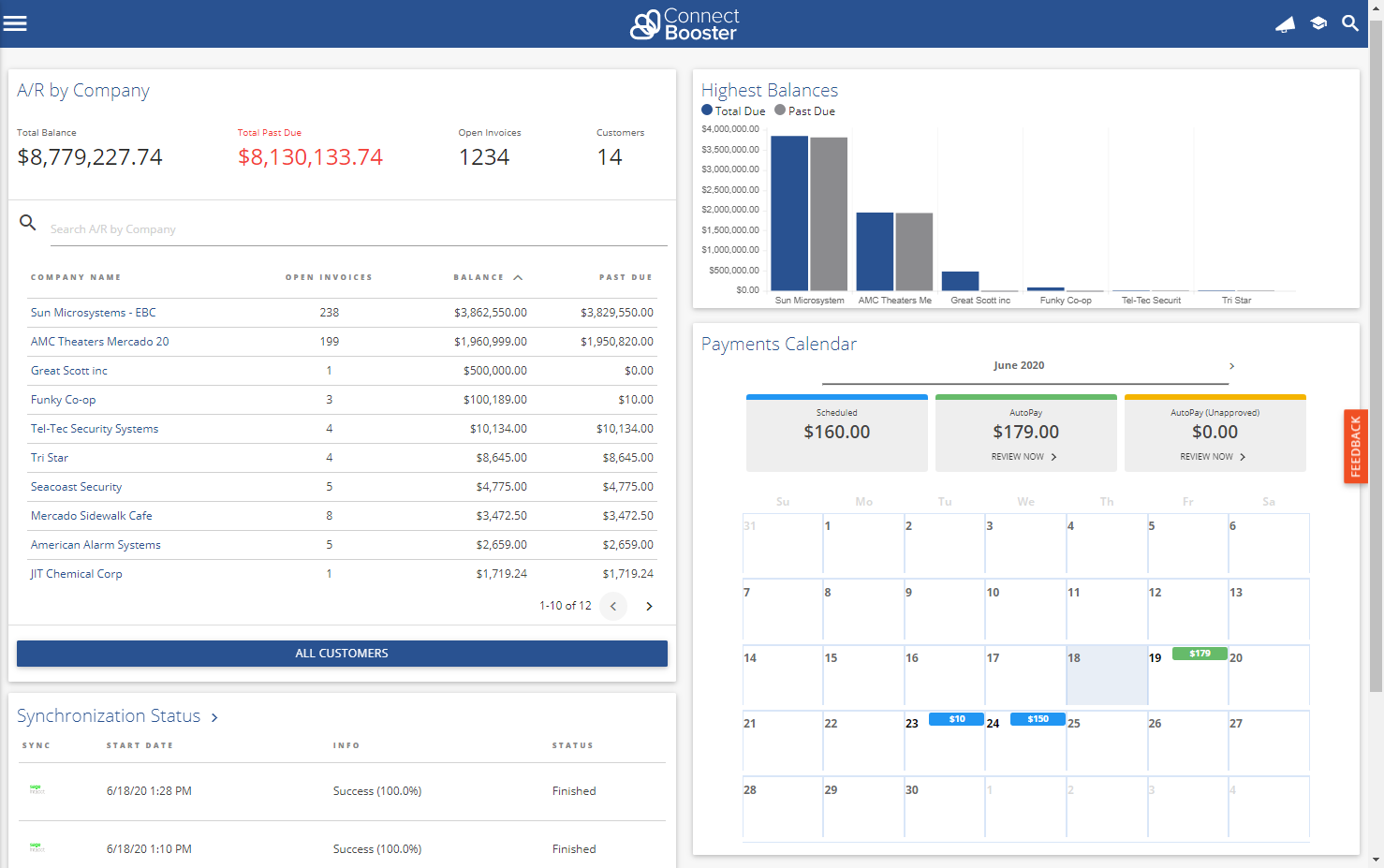
Task: Go to next page of companies
Action: 649,607
